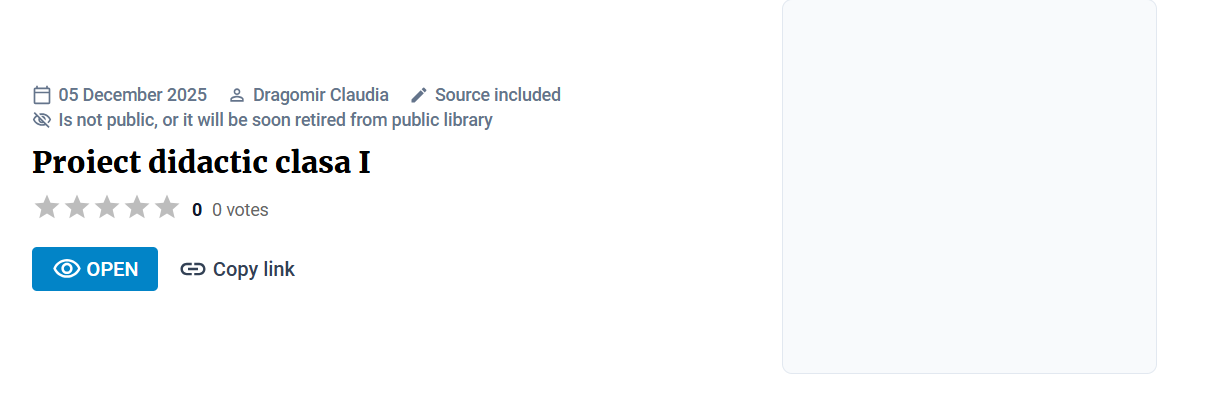Click the author name Dragomir Claudia
This screenshot has height=412, width=1216.
321,95
